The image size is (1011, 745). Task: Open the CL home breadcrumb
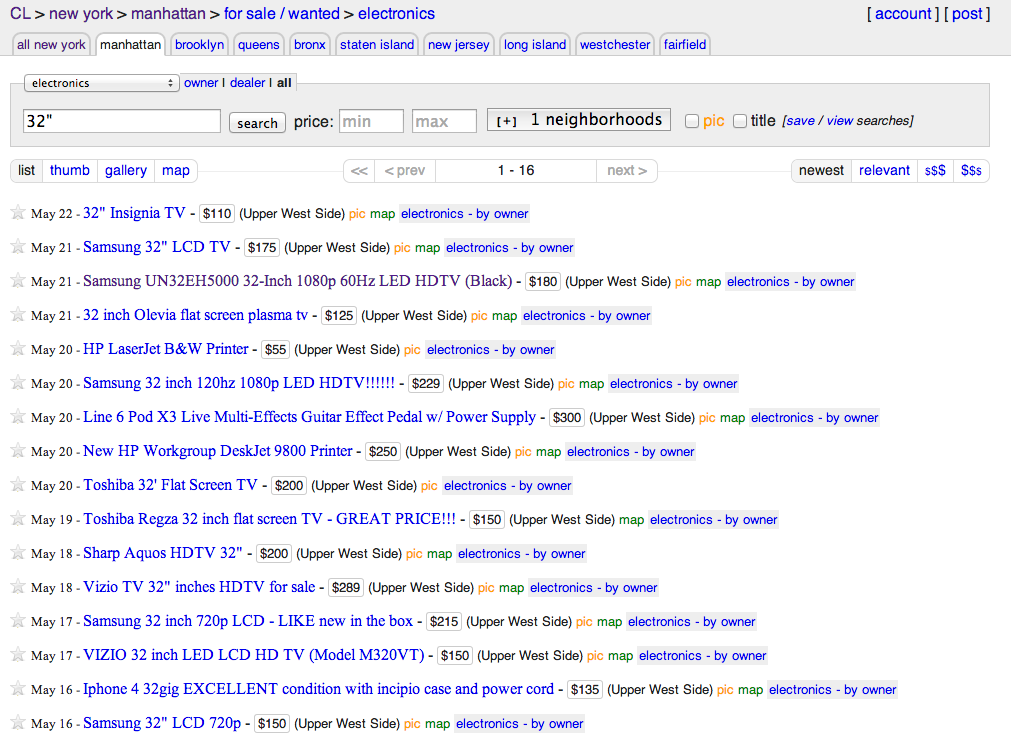20,14
